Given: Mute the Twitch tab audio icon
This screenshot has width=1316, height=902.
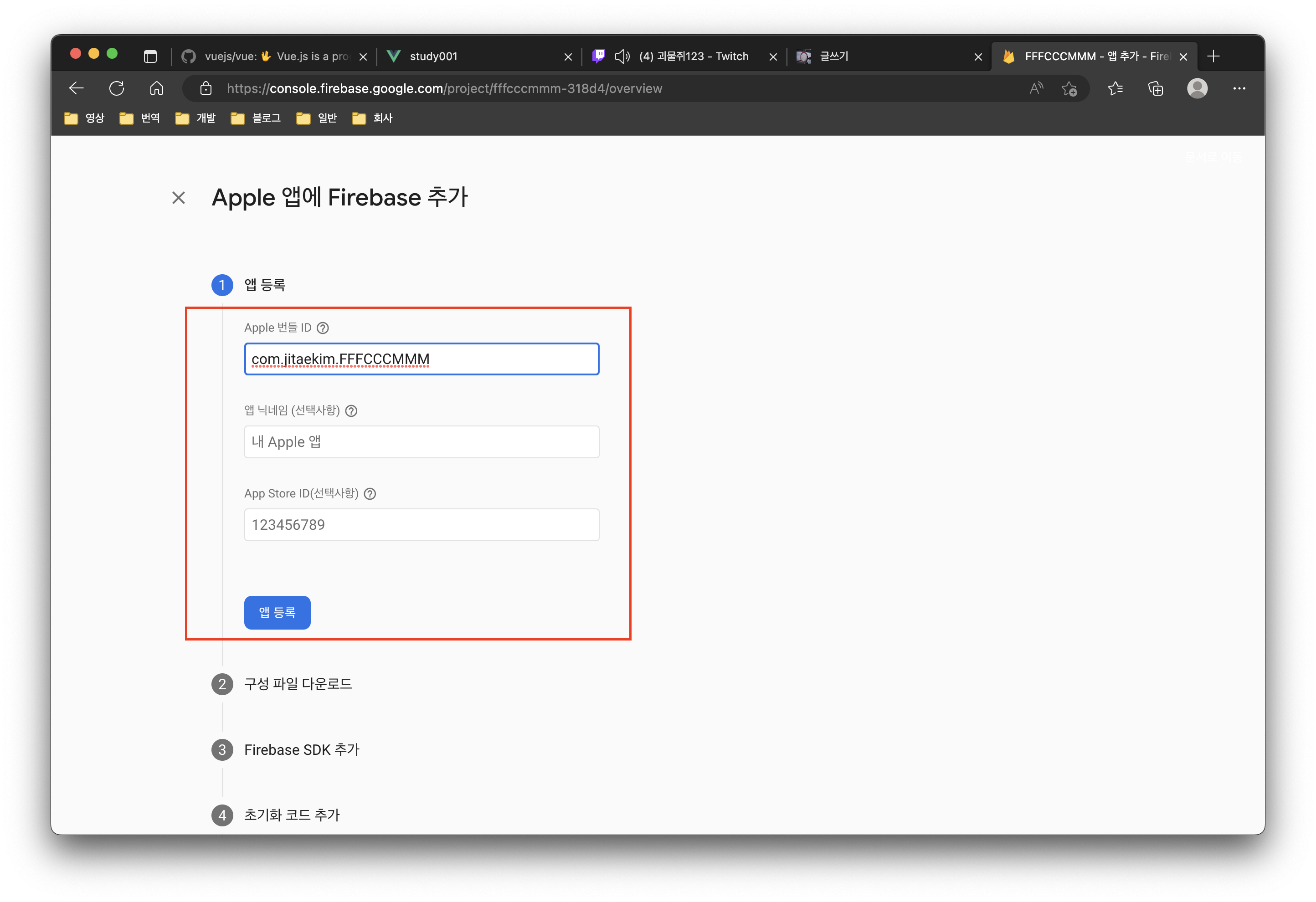Looking at the screenshot, I should [x=622, y=56].
